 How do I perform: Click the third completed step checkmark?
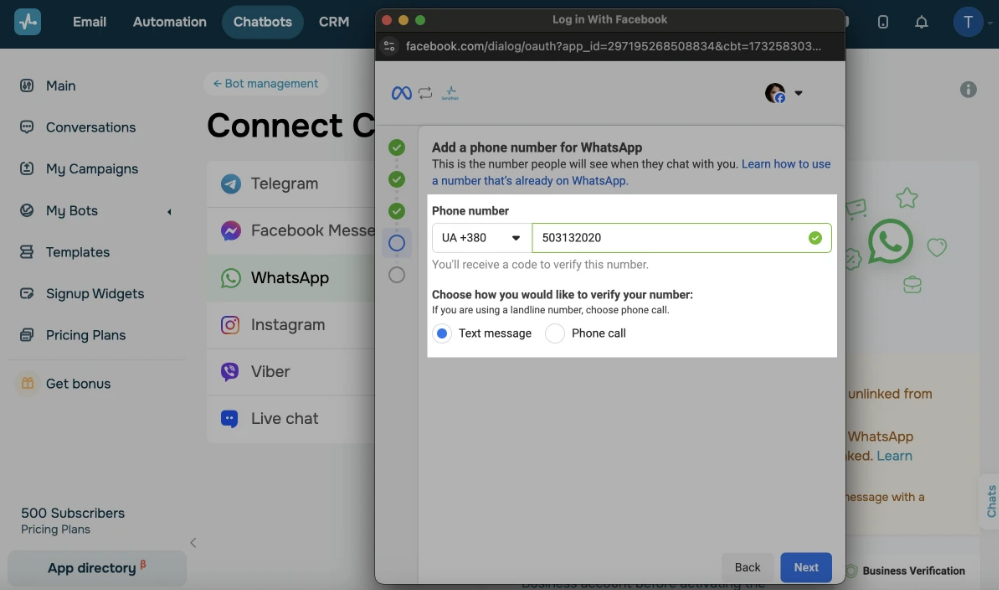[x=396, y=211]
